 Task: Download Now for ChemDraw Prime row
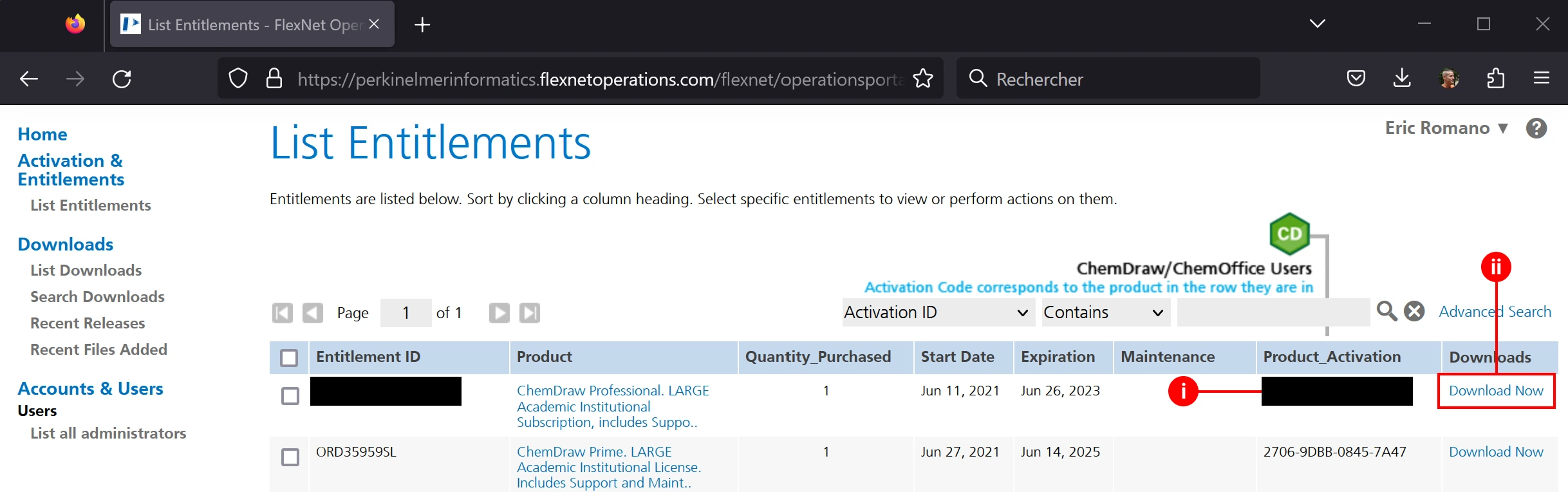tap(1496, 452)
